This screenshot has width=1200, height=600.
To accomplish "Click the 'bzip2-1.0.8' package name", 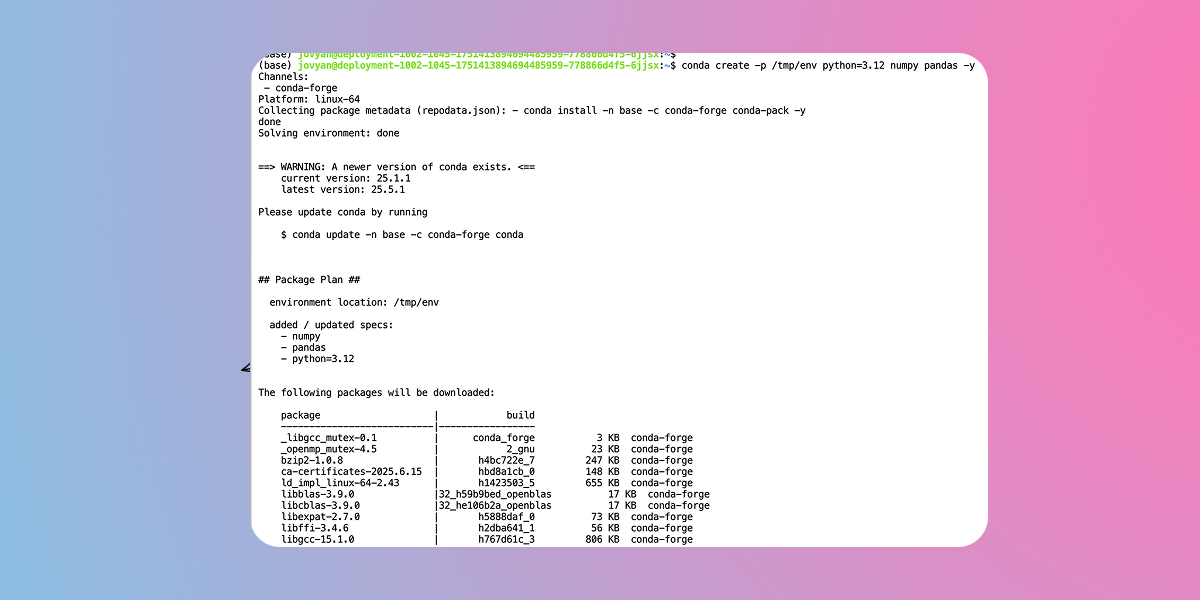I will coord(312,460).
